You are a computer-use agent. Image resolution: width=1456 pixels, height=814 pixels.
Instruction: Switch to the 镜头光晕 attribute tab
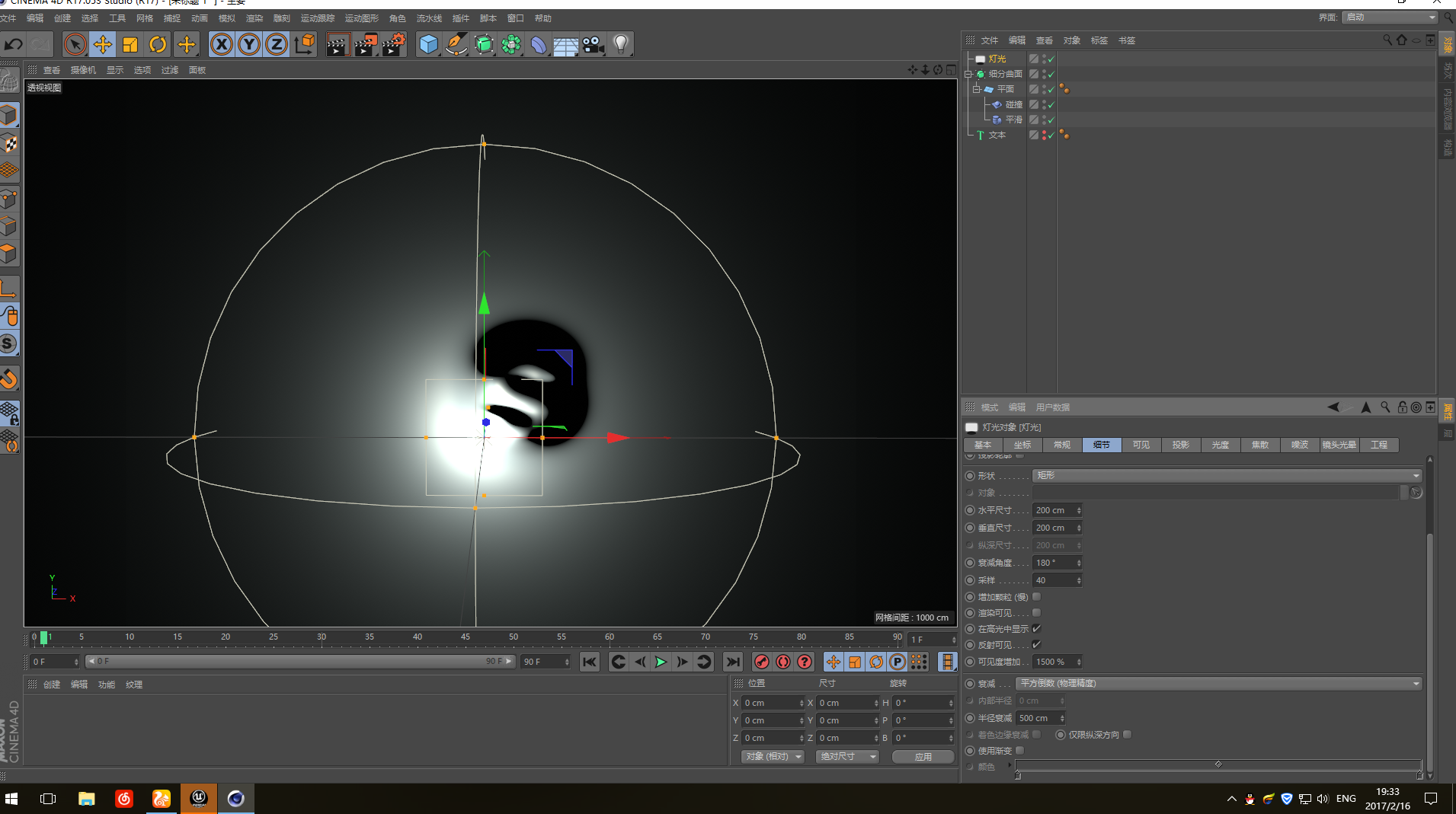pyautogui.click(x=1339, y=445)
